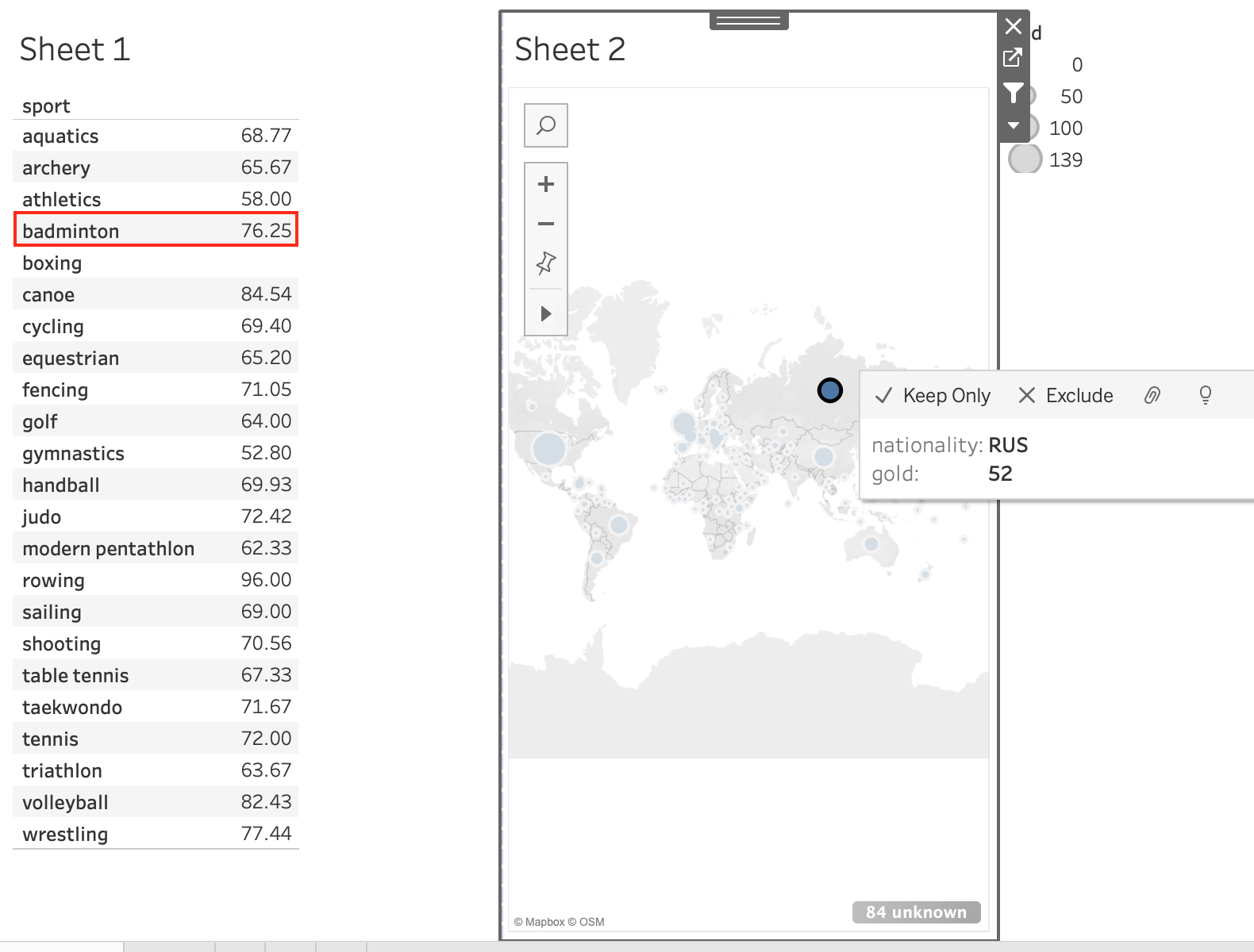Open the OSM attribution link
1254x952 pixels.
[592, 922]
